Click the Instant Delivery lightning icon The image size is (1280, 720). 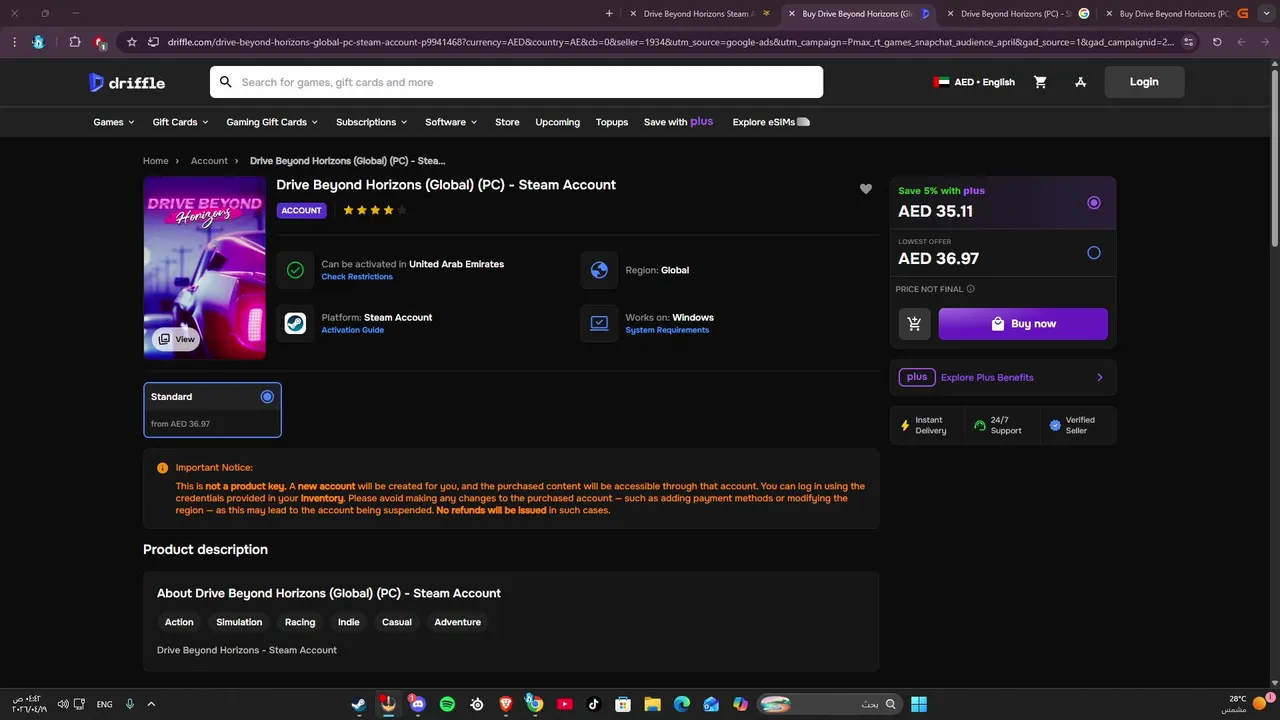905,425
